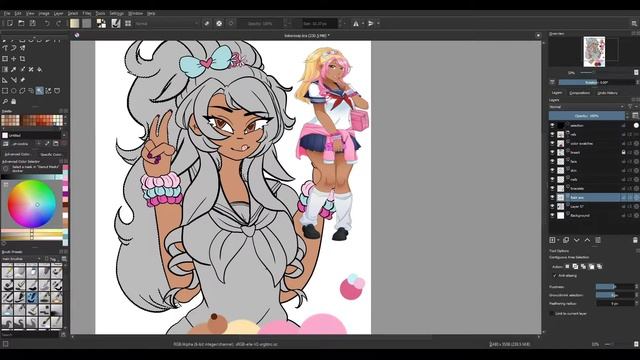The image size is (640, 360).
Task: Select the Measure tool
Action: (13, 80)
